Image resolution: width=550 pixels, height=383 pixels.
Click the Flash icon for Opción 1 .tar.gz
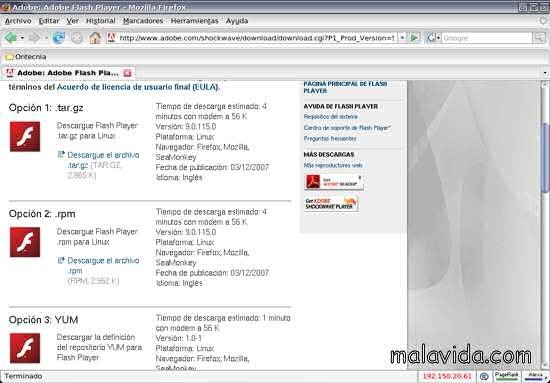pyautogui.click(x=25, y=136)
